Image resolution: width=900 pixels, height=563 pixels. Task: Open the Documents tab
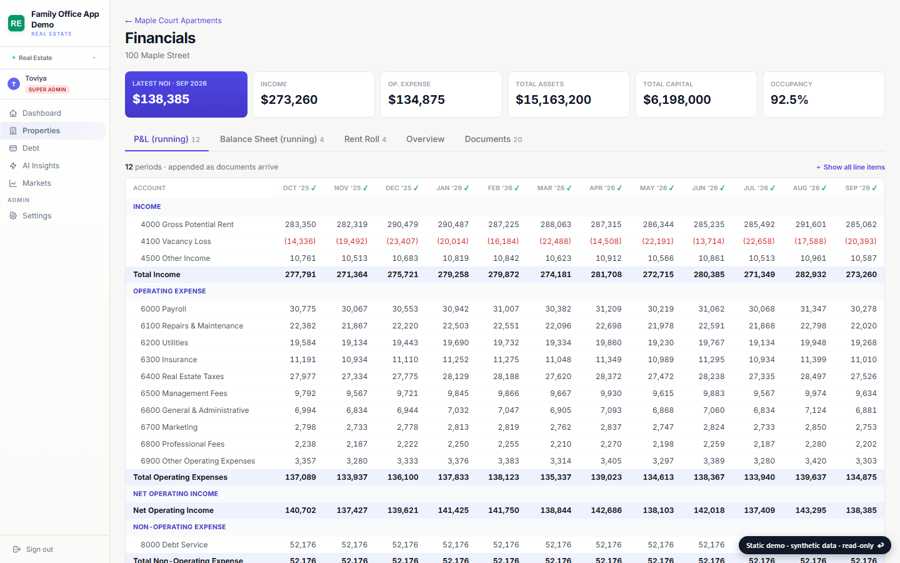493,139
